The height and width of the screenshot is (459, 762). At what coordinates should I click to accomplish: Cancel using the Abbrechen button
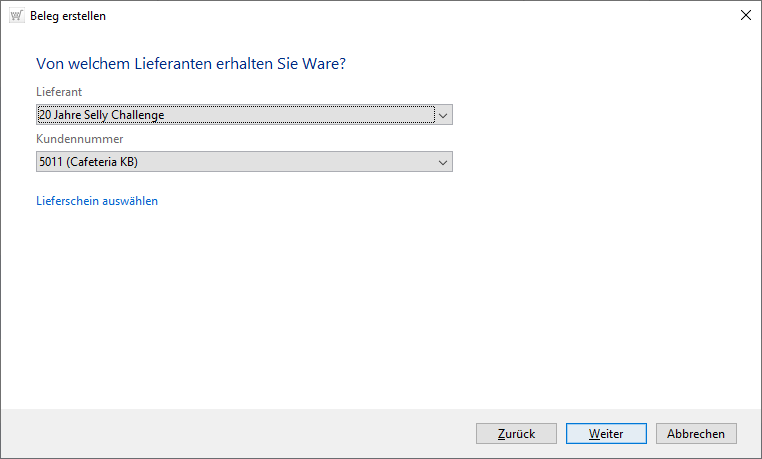696,434
